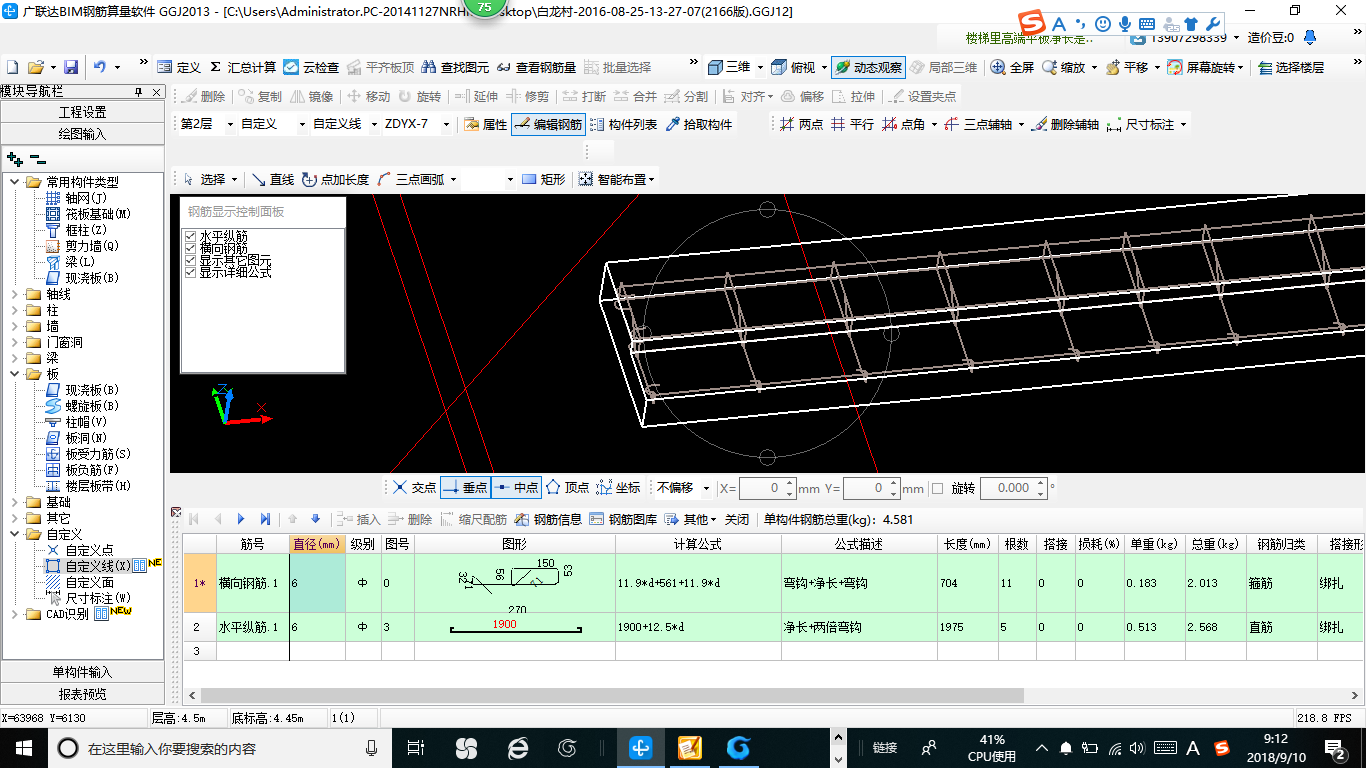Open 钢筋图库 rebar library

(x=623, y=519)
